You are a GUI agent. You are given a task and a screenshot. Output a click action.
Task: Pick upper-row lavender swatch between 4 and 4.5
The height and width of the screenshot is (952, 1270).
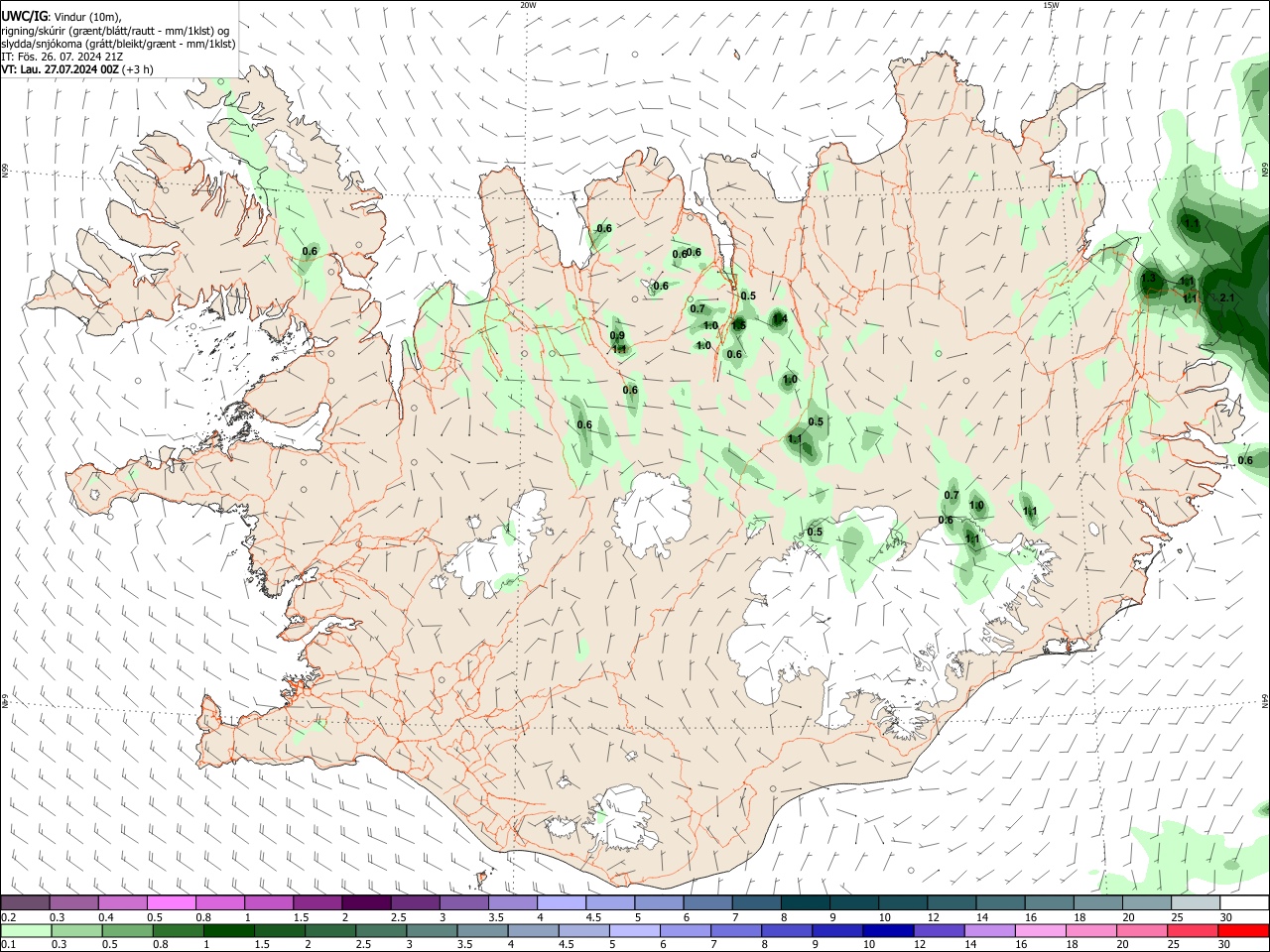pyautogui.click(x=562, y=902)
